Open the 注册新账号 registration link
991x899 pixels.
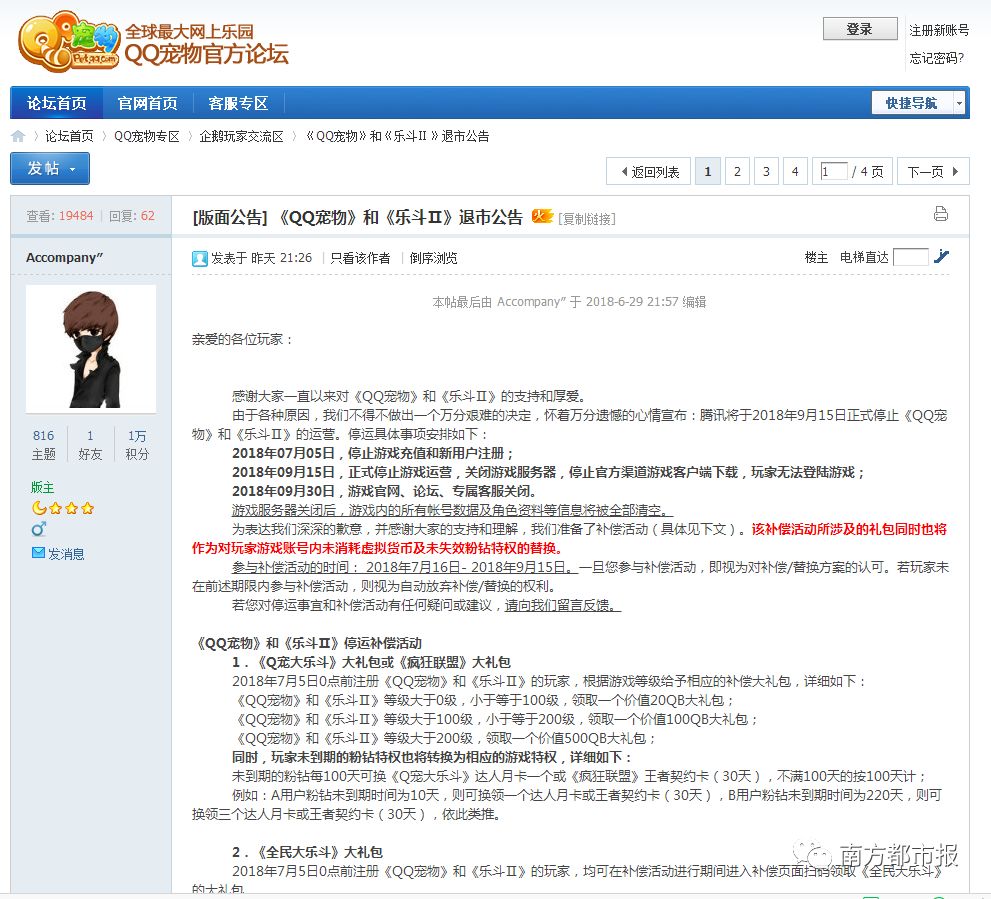click(938, 29)
